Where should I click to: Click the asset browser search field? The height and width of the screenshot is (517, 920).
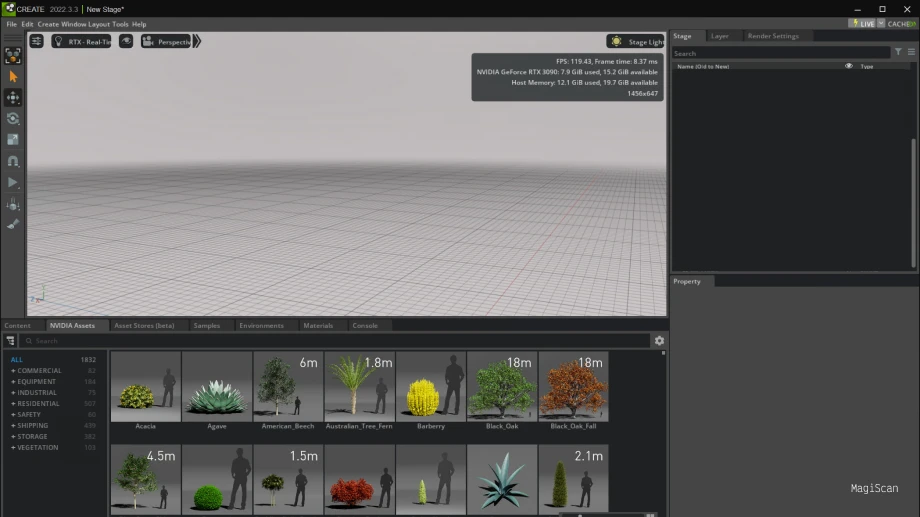[x=336, y=341]
